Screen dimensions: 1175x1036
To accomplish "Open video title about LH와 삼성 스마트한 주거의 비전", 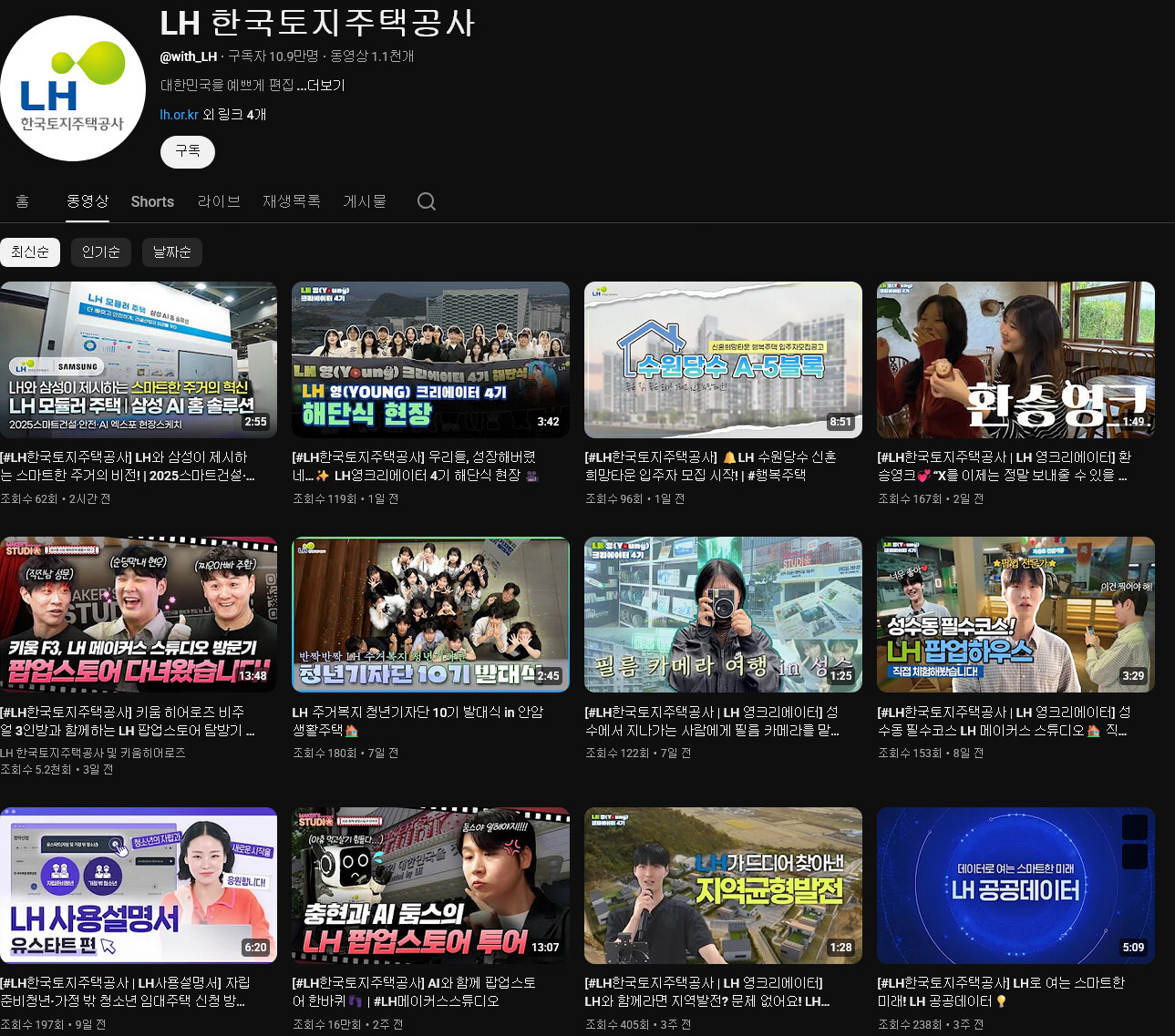I will coord(128,467).
